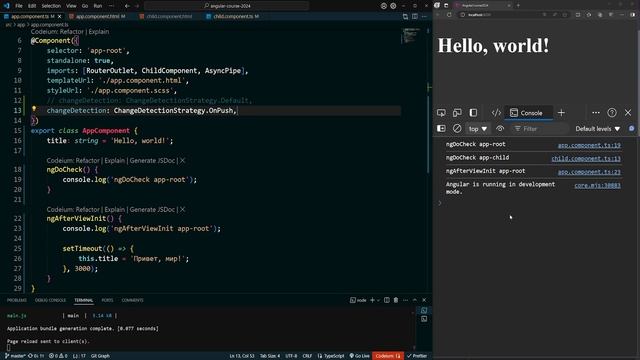Maximize the panel with the chevron-up icon
Screen dimensions: 640x360
click(415, 300)
